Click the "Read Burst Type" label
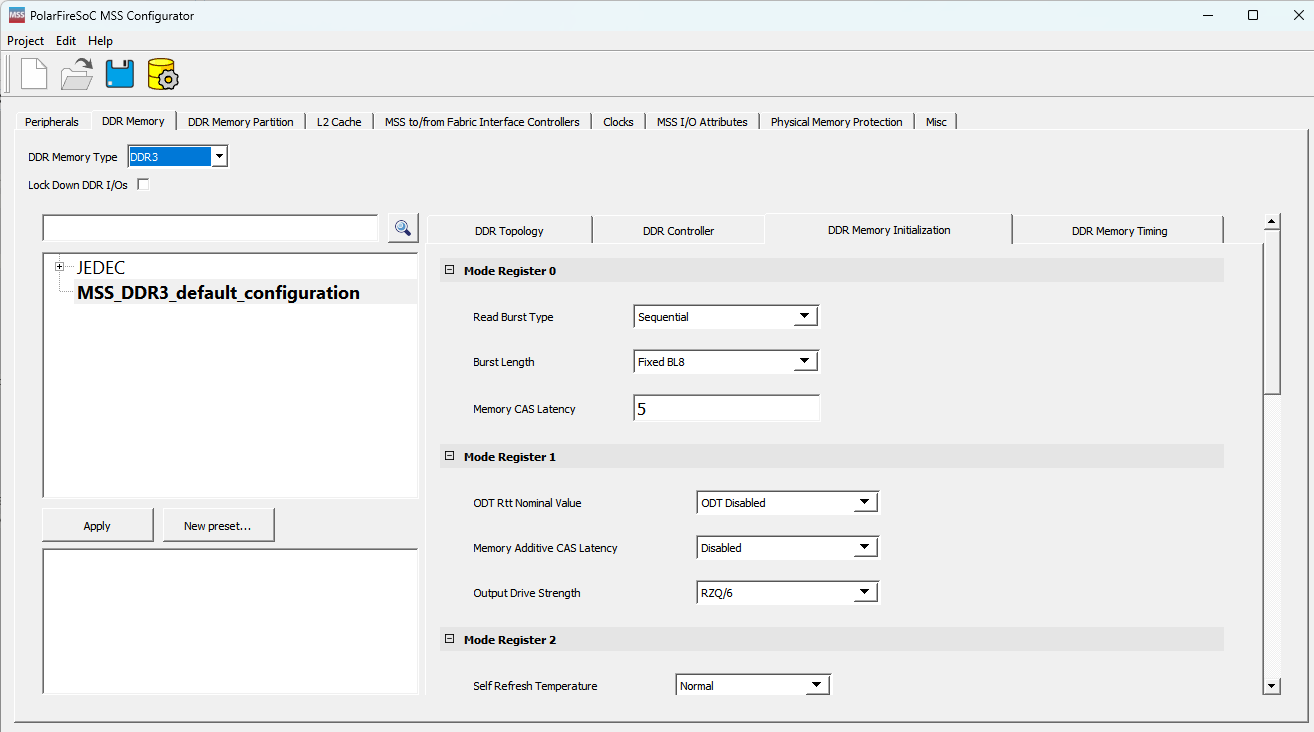This screenshot has width=1314, height=732. tap(513, 317)
